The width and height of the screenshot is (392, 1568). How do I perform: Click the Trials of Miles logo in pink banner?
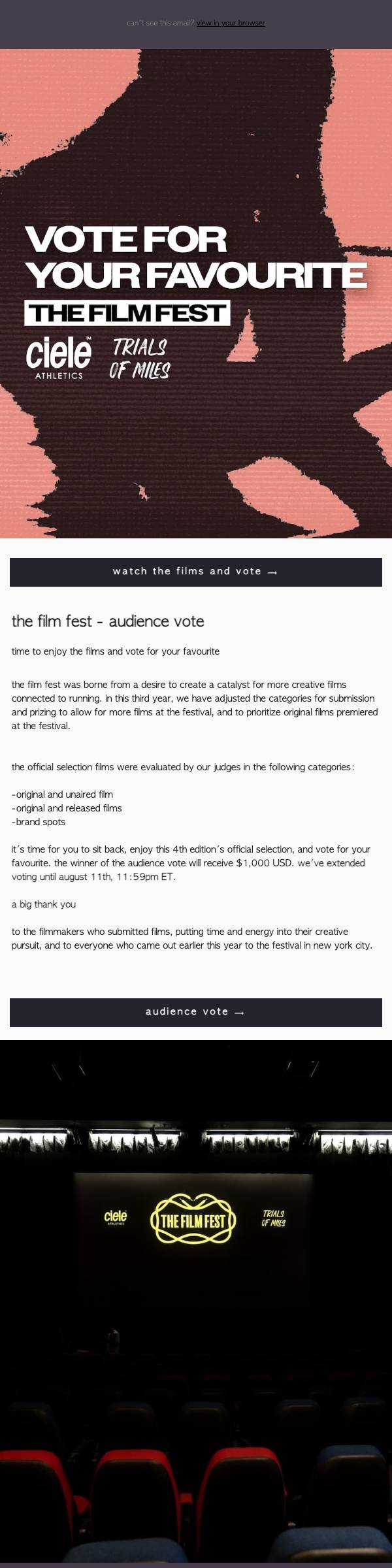[139, 358]
